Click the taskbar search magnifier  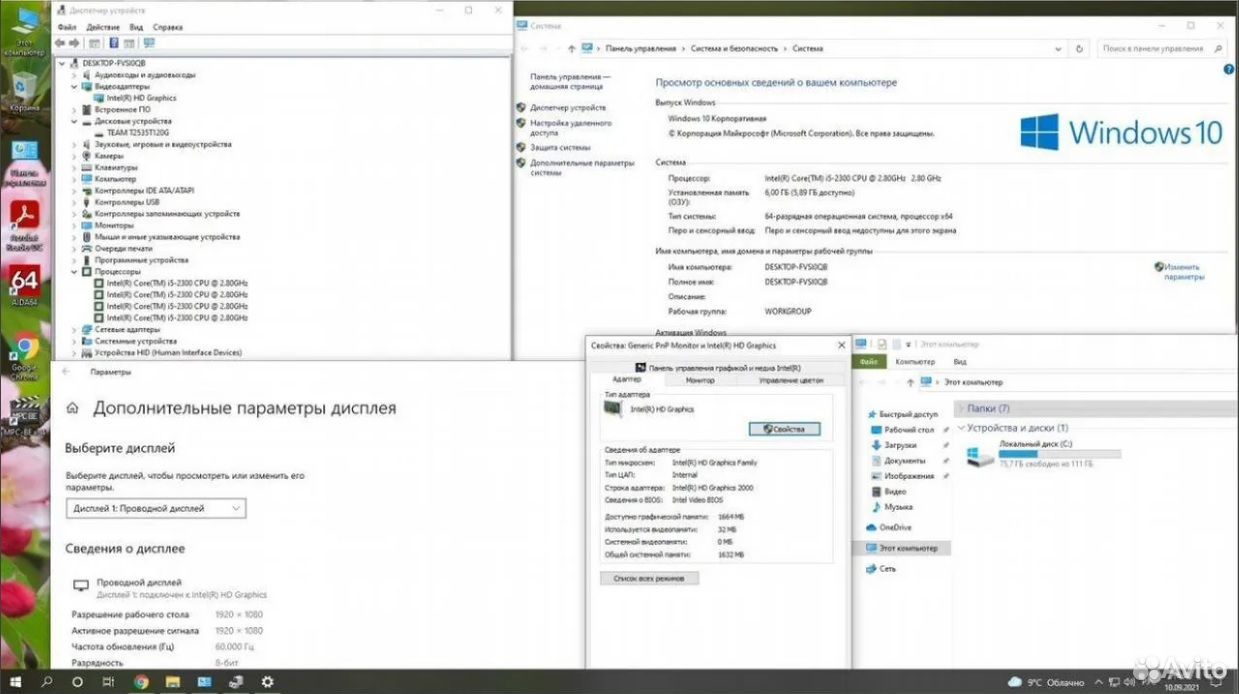[x=47, y=682]
